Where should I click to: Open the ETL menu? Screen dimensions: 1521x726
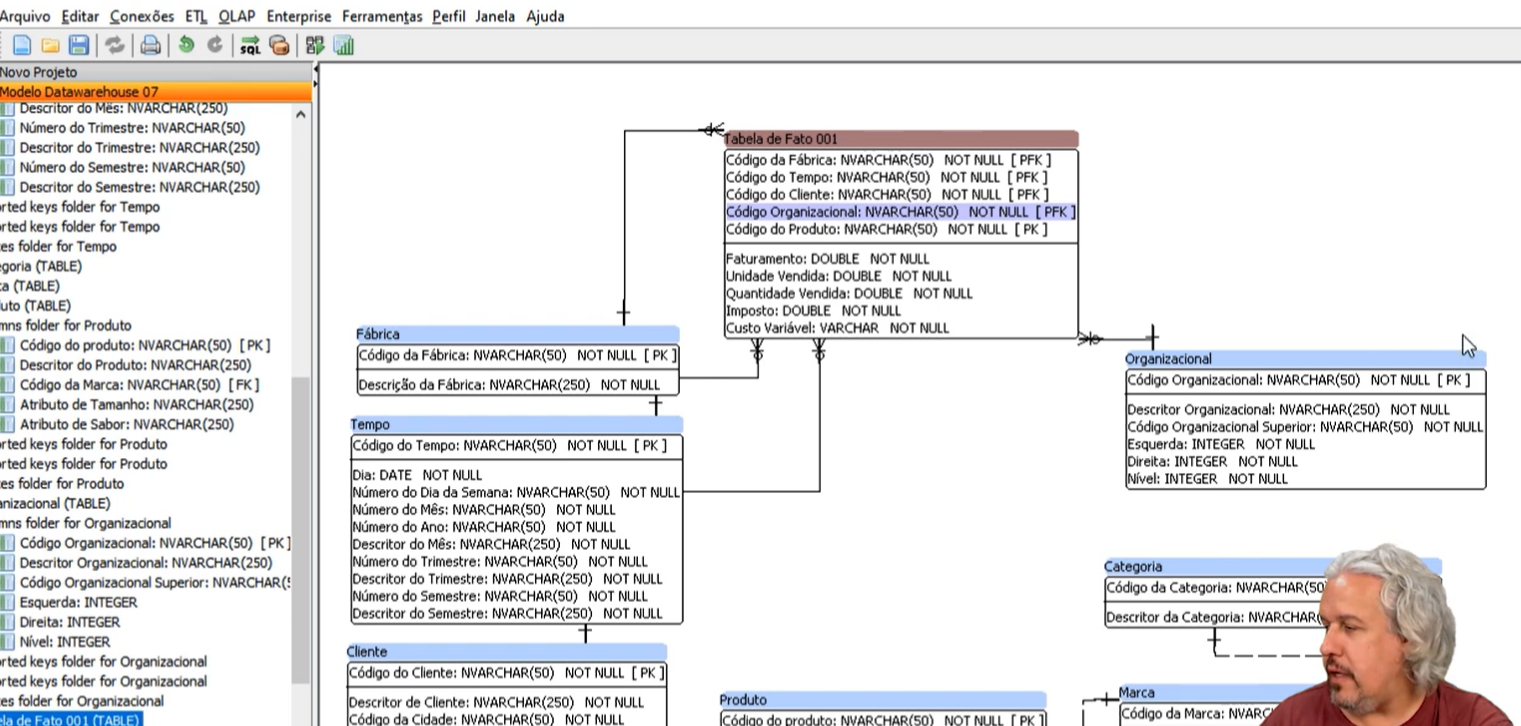(x=196, y=16)
